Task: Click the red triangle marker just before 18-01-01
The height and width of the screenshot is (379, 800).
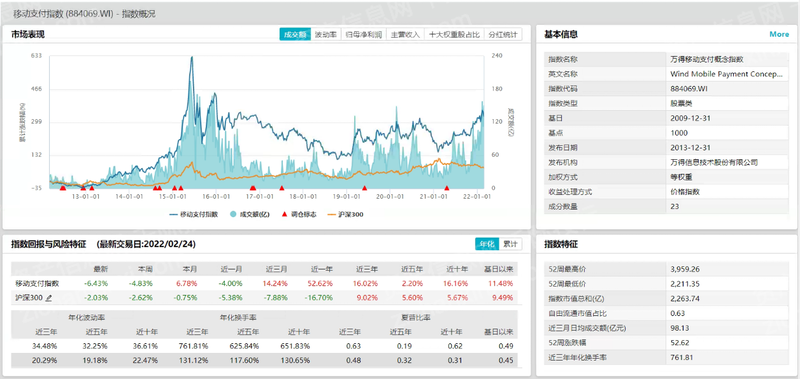Action: tap(282, 188)
